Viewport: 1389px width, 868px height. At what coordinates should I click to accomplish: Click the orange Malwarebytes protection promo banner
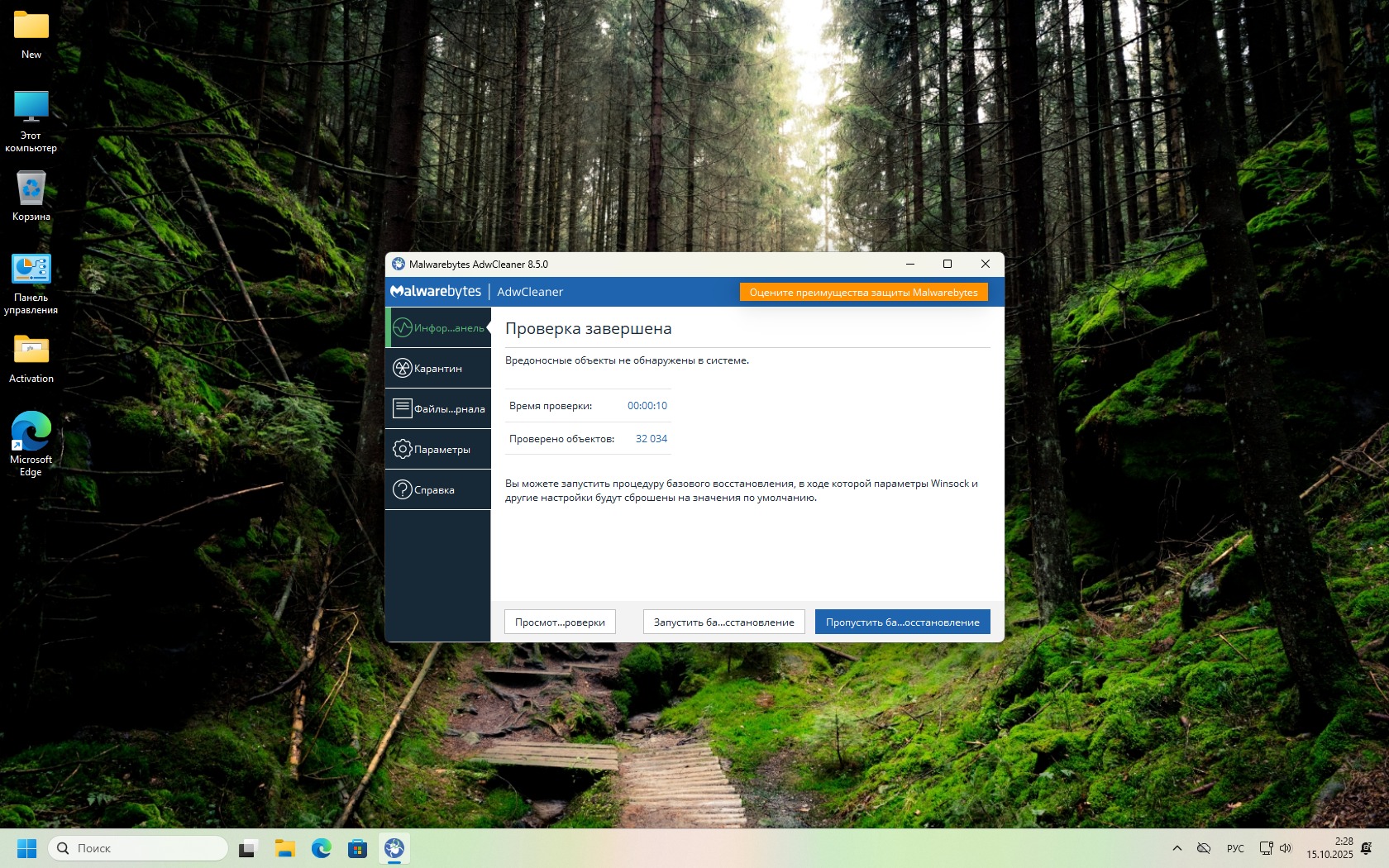pyautogui.click(x=863, y=293)
